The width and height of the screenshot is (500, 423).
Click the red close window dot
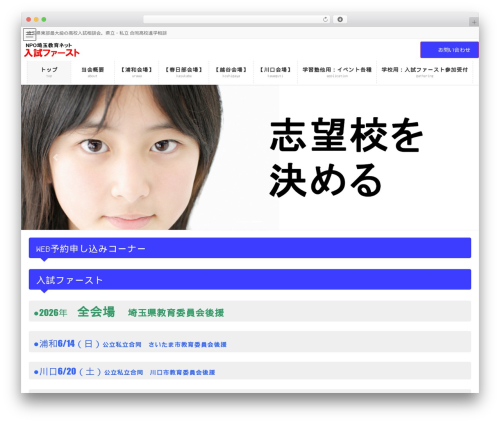(x=29, y=20)
